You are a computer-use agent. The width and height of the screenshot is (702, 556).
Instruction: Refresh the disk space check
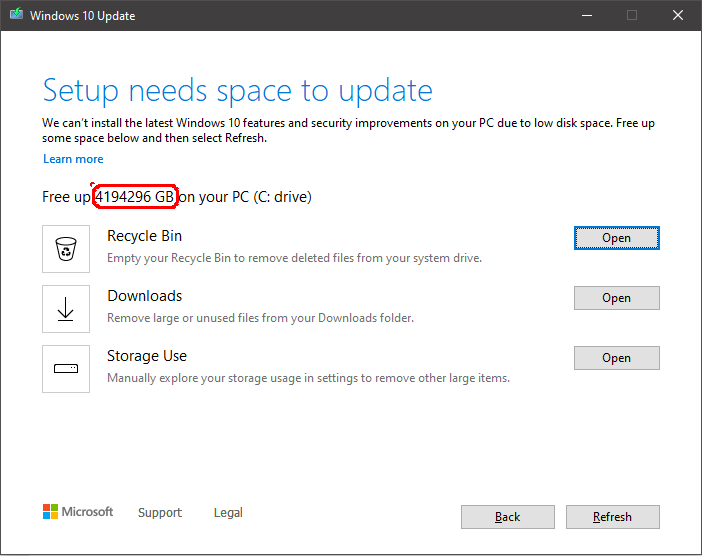[612, 517]
